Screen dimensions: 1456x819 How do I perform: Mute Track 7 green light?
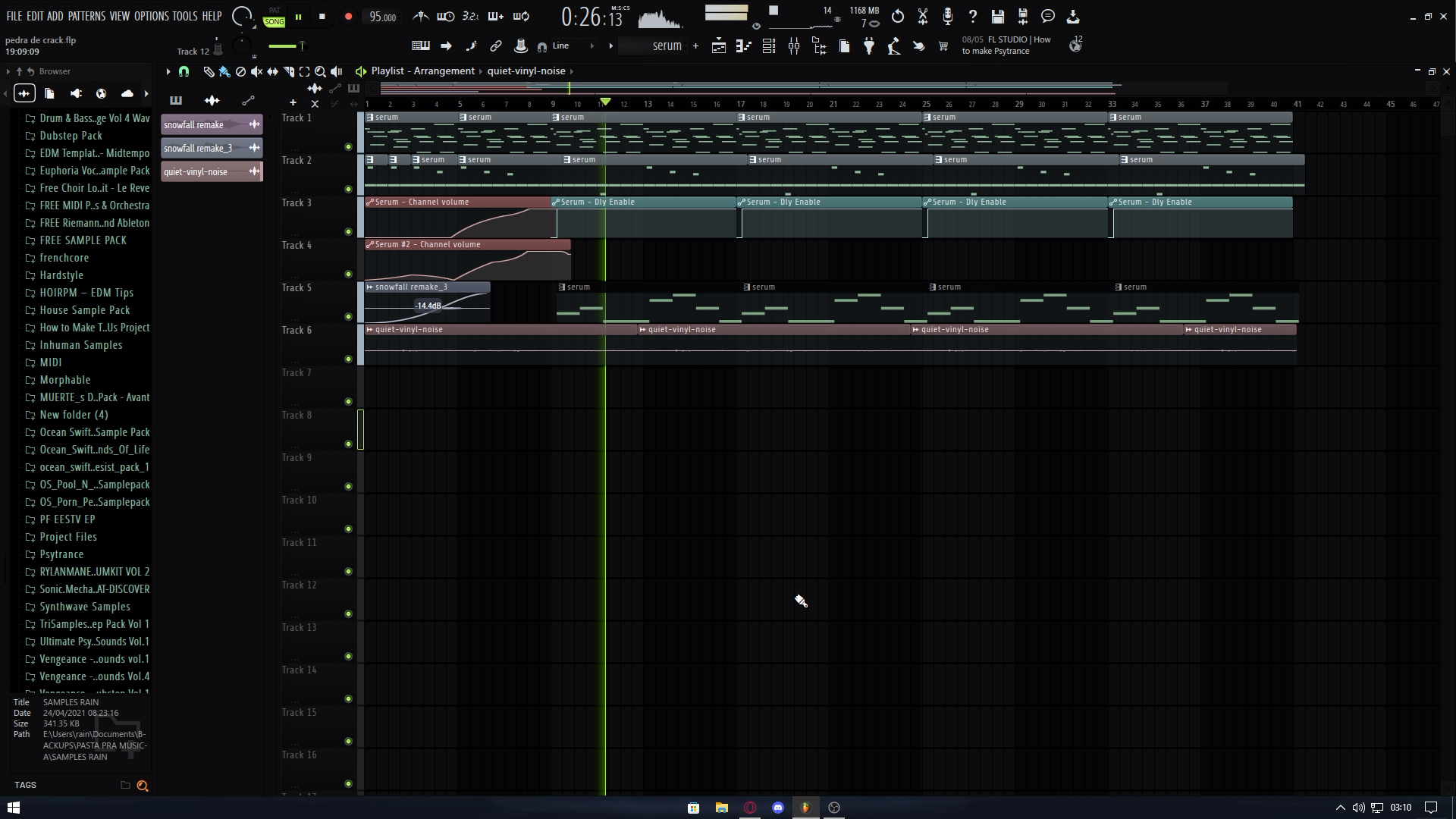point(348,401)
